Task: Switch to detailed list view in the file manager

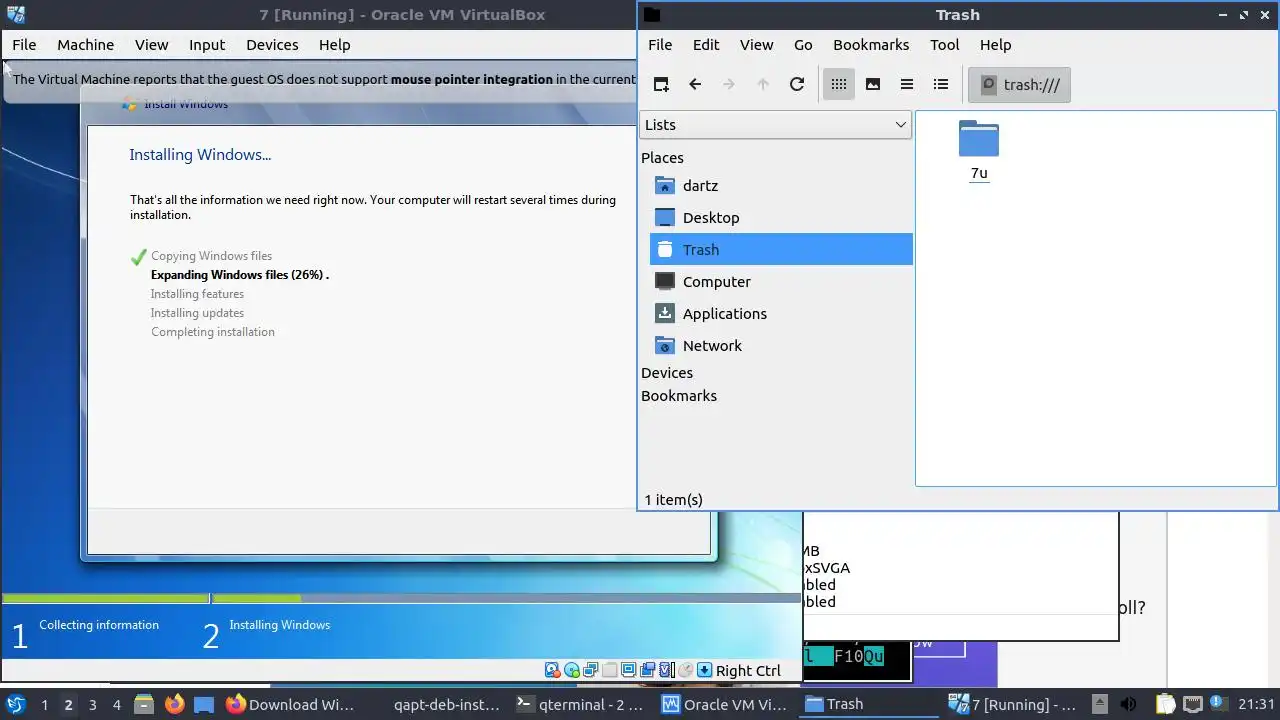Action: tap(941, 84)
